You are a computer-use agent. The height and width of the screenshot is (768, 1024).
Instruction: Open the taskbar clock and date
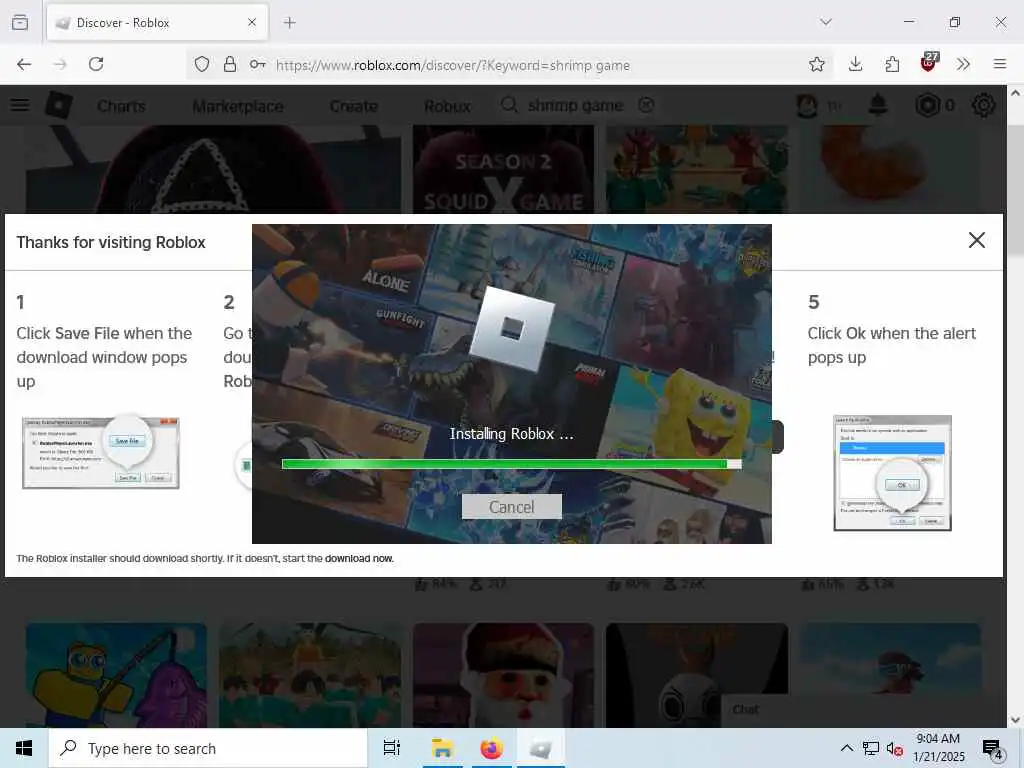(938, 748)
